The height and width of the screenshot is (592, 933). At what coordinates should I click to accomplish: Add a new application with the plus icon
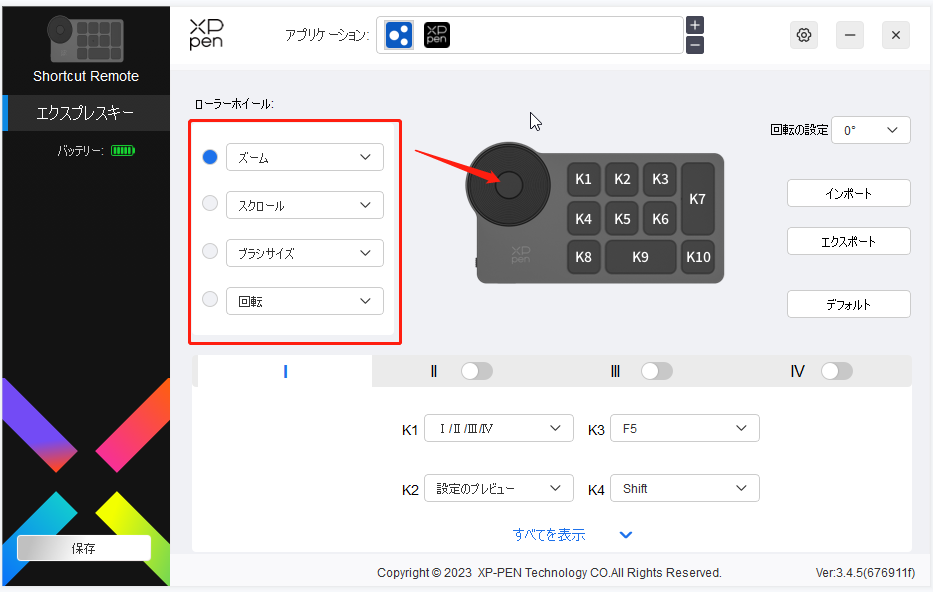[694, 24]
